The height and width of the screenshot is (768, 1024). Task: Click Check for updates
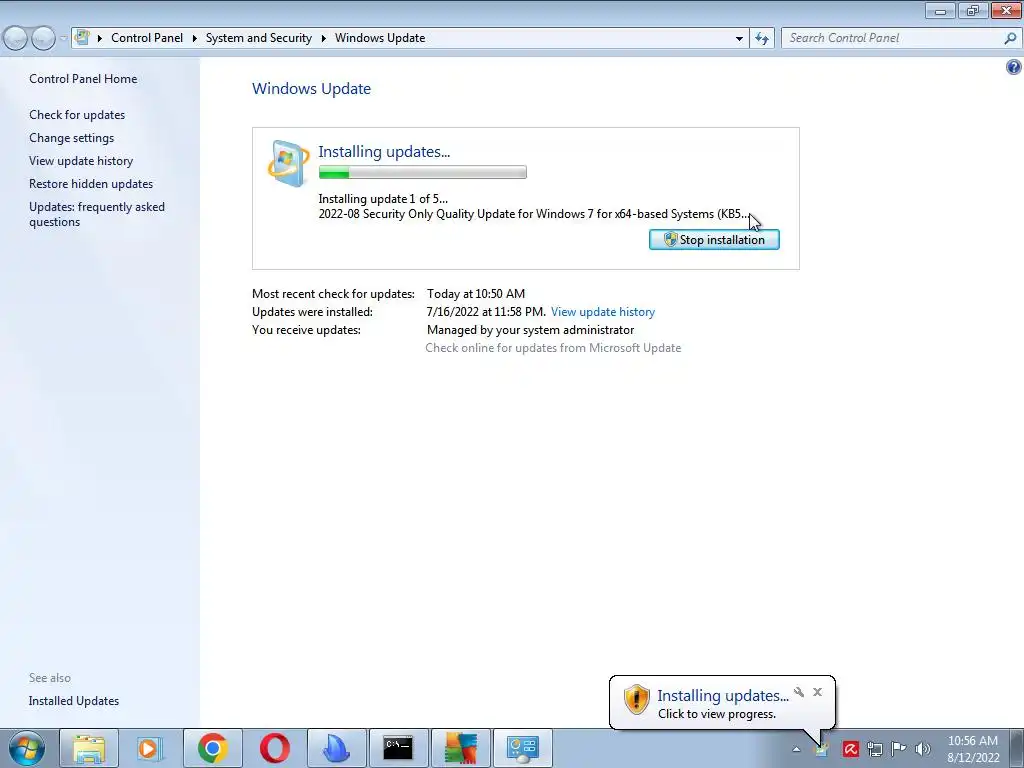77,115
